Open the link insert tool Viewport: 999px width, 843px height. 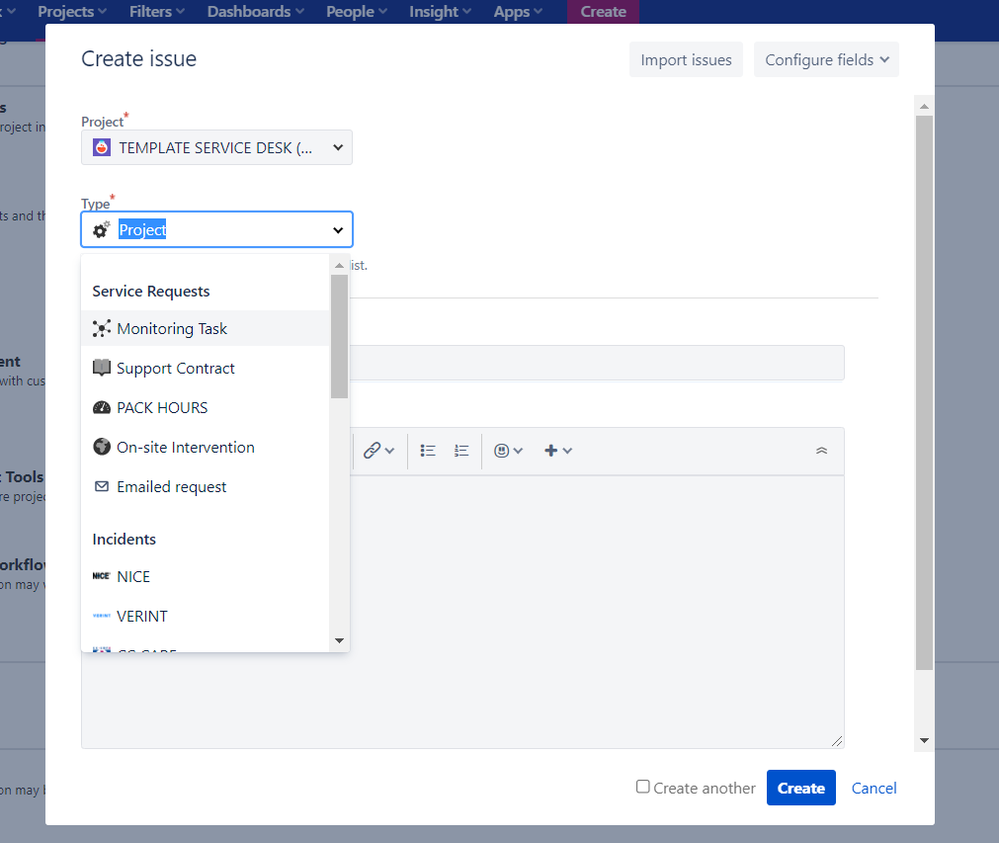(x=379, y=450)
